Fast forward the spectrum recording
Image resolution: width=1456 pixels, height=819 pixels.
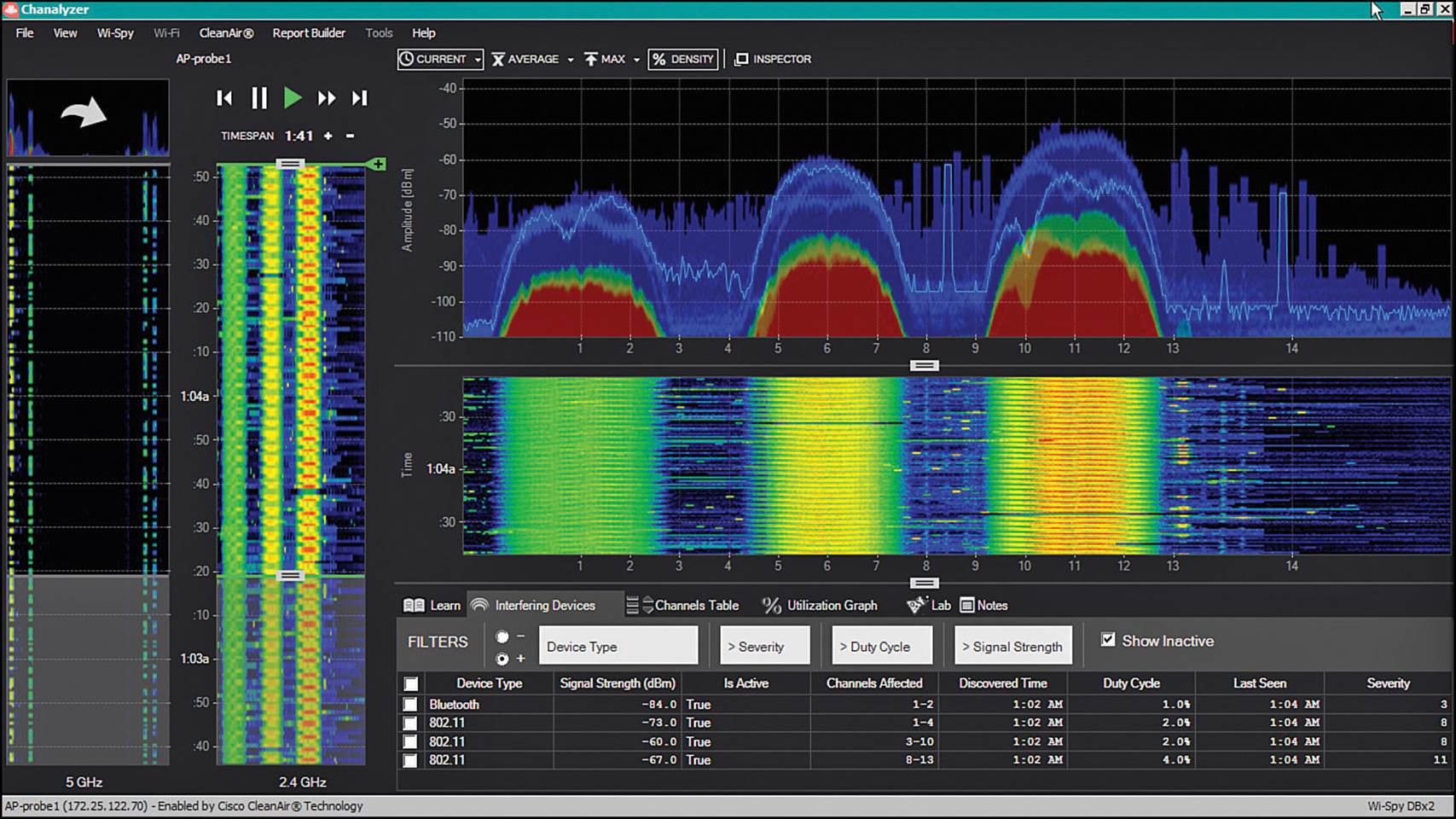point(327,98)
